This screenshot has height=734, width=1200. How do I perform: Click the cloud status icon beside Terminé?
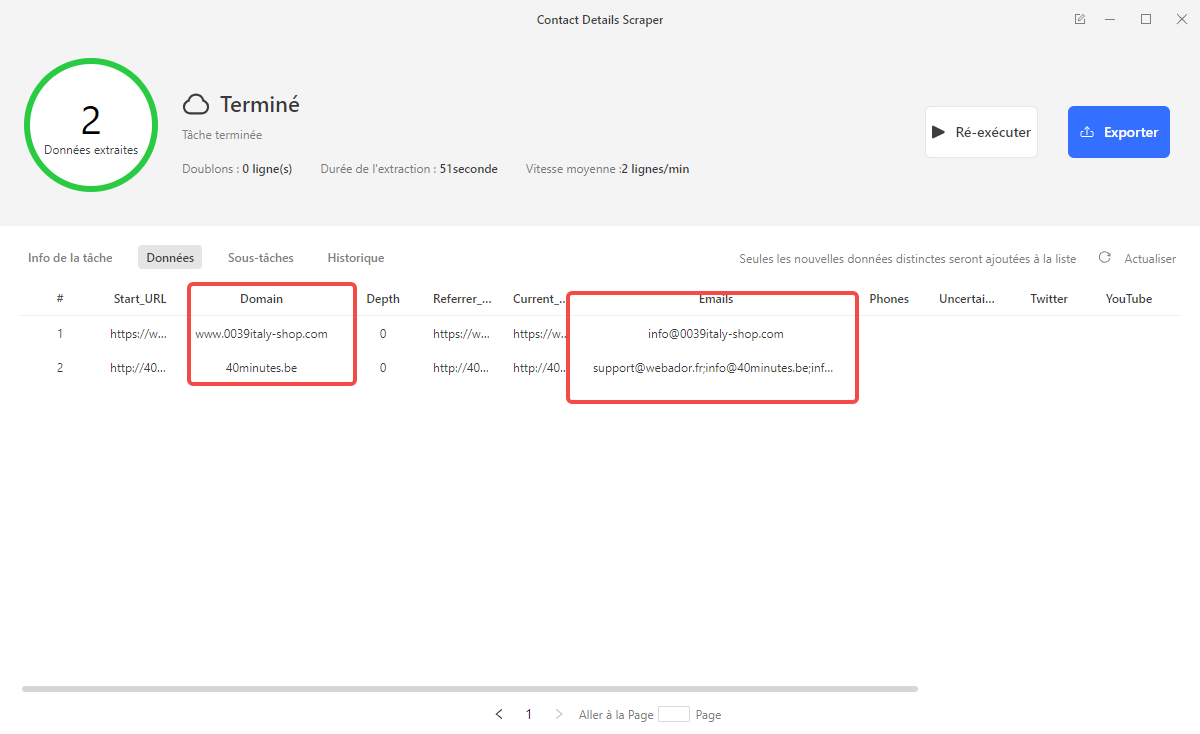pyautogui.click(x=196, y=104)
